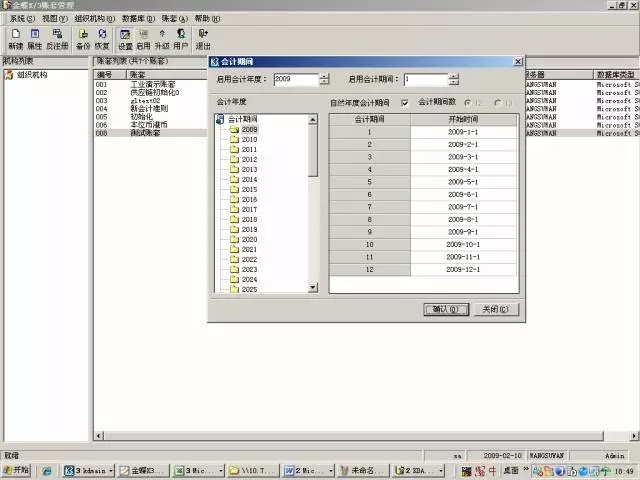
Task: Click the year tree scrollbar down arrow
Action: coord(313,288)
